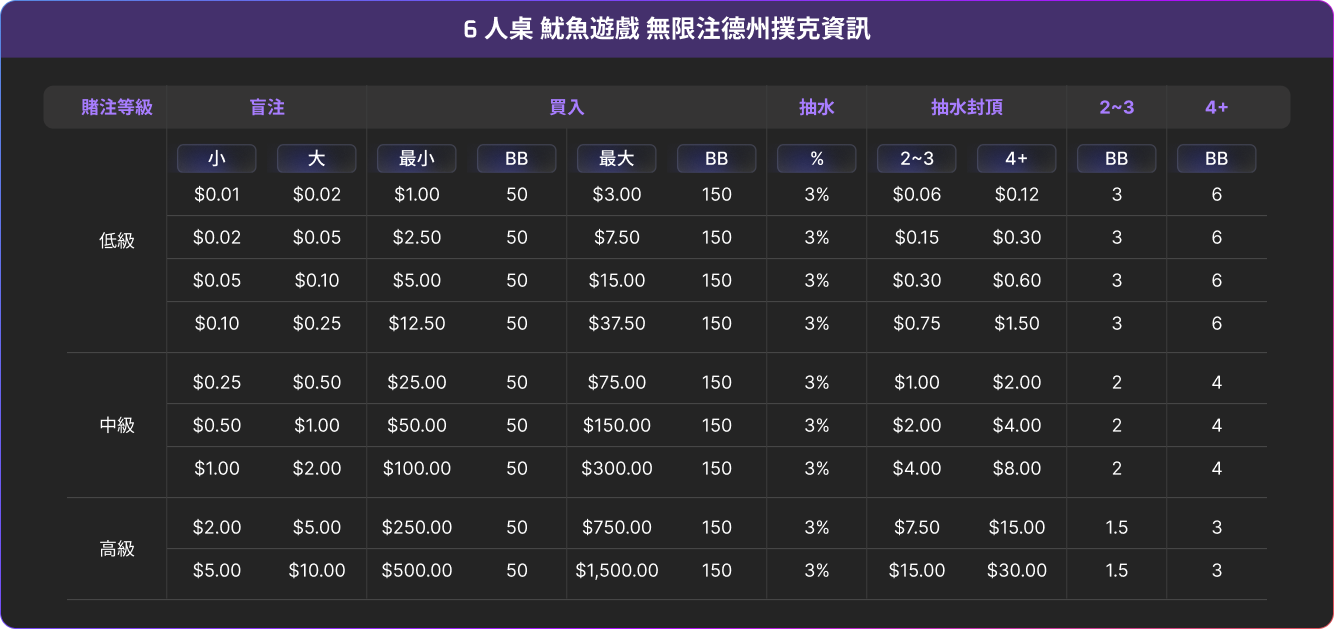Select the 中級 stakes level label
The width and height of the screenshot is (1334, 629).
click(x=117, y=425)
